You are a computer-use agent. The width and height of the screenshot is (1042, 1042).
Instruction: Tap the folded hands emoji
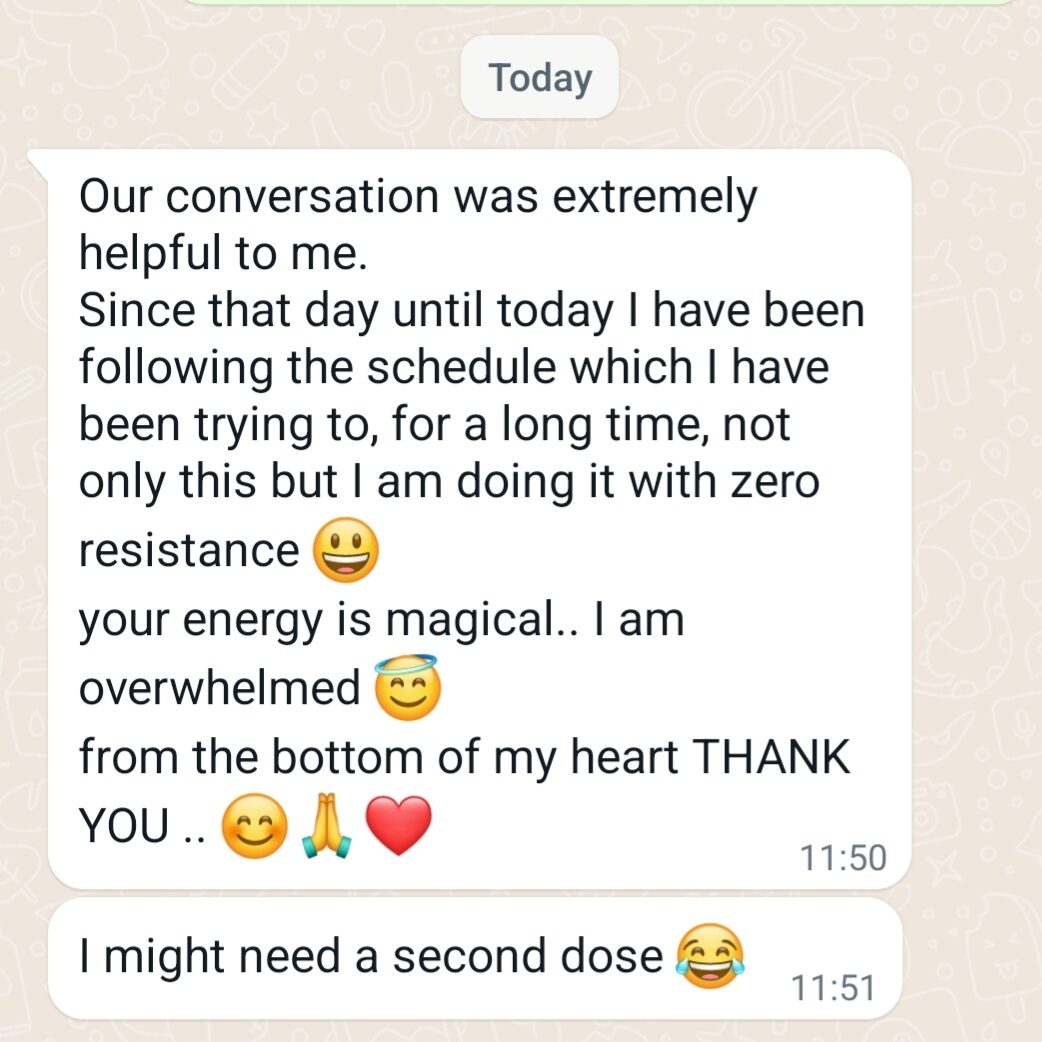click(326, 825)
